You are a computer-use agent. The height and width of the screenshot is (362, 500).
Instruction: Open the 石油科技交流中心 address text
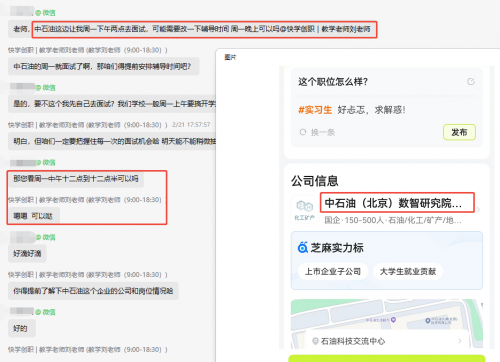tap(353, 341)
